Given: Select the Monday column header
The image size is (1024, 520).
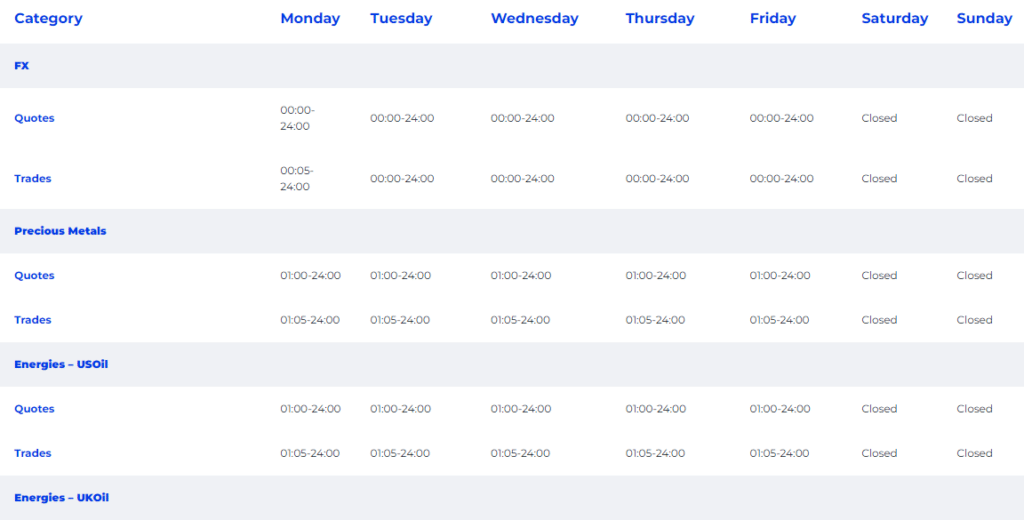Looking at the screenshot, I should [x=310, y=18].
